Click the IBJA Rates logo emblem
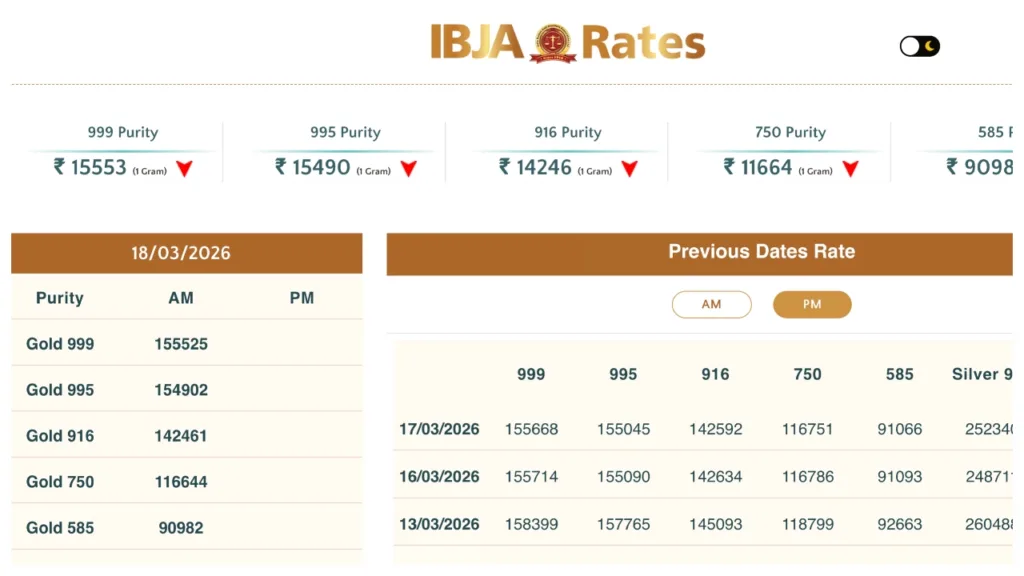Viewport: 1024px width, 576px height. click(x=553, y=43)
